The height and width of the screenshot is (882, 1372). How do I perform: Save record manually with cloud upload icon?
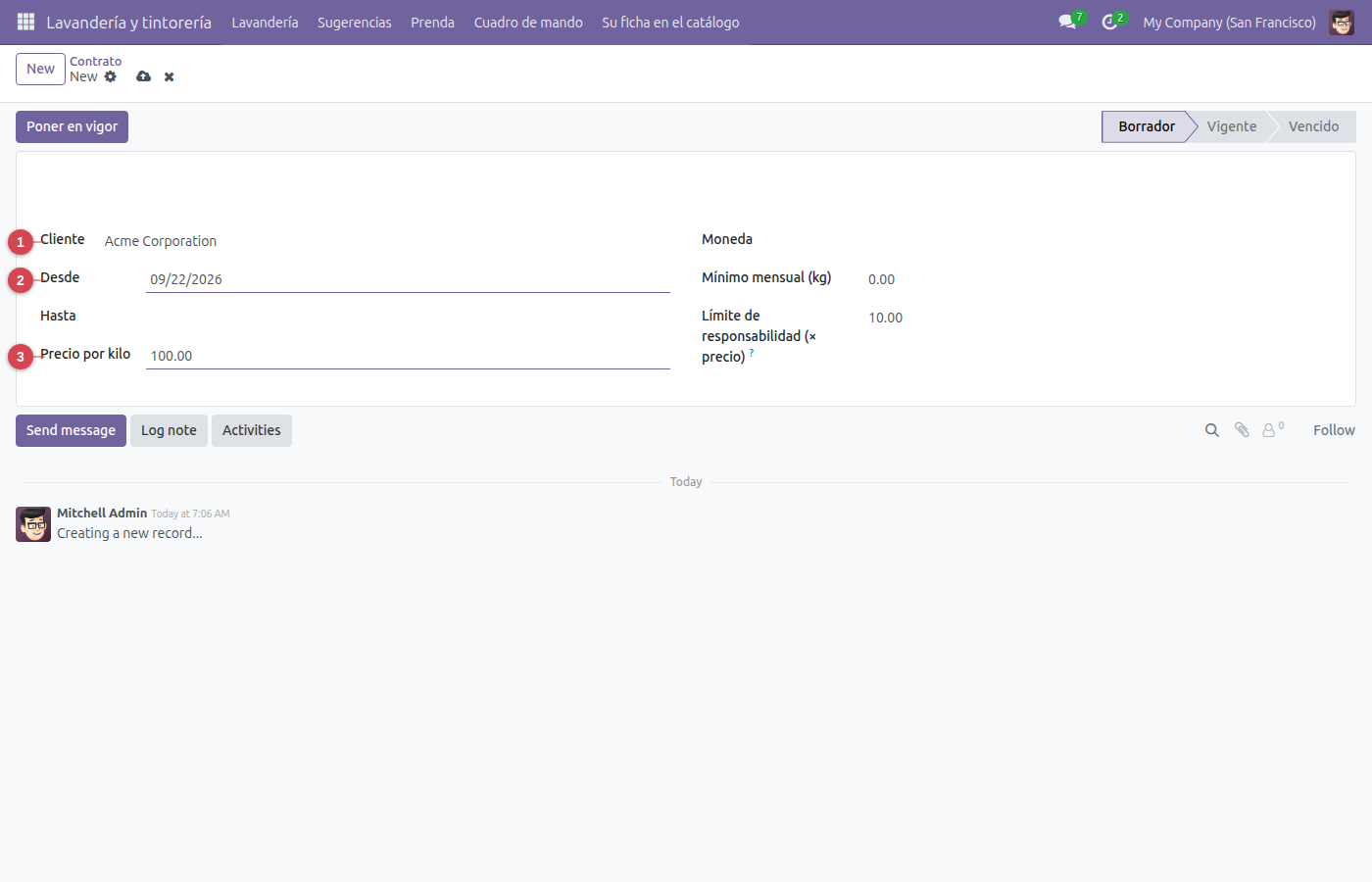point(144,76)
